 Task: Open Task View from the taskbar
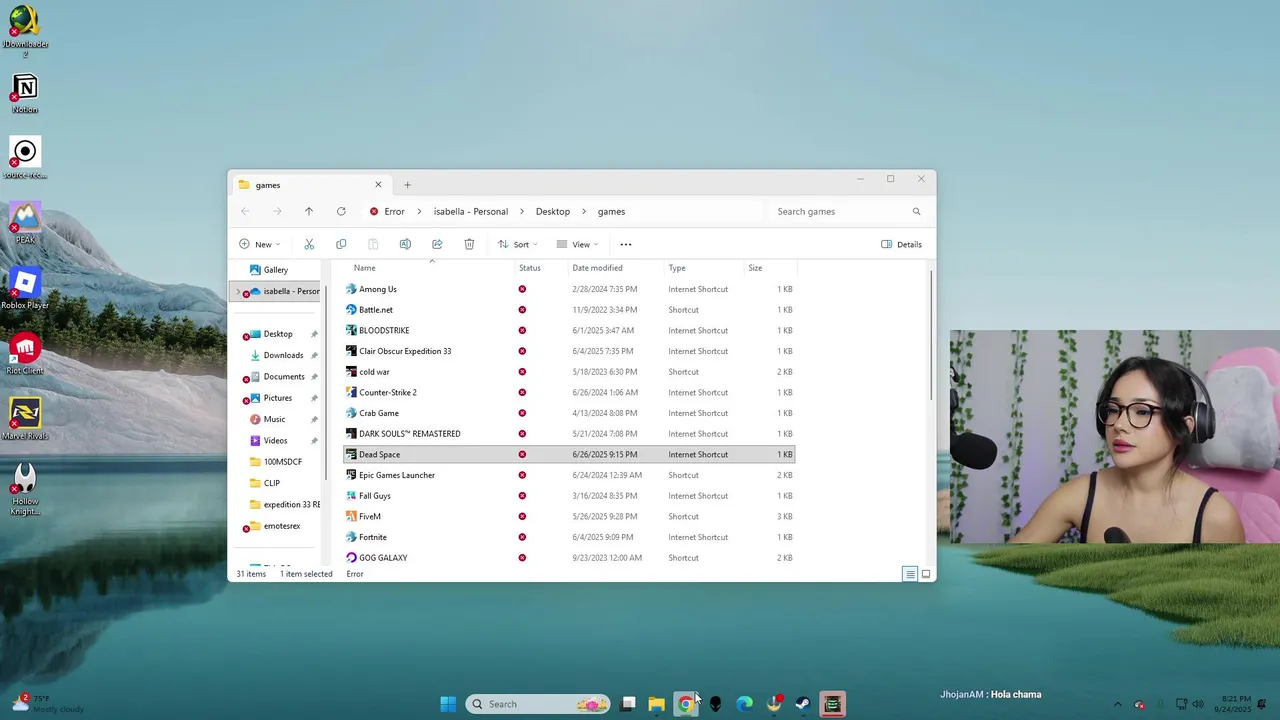click(628, 704)
